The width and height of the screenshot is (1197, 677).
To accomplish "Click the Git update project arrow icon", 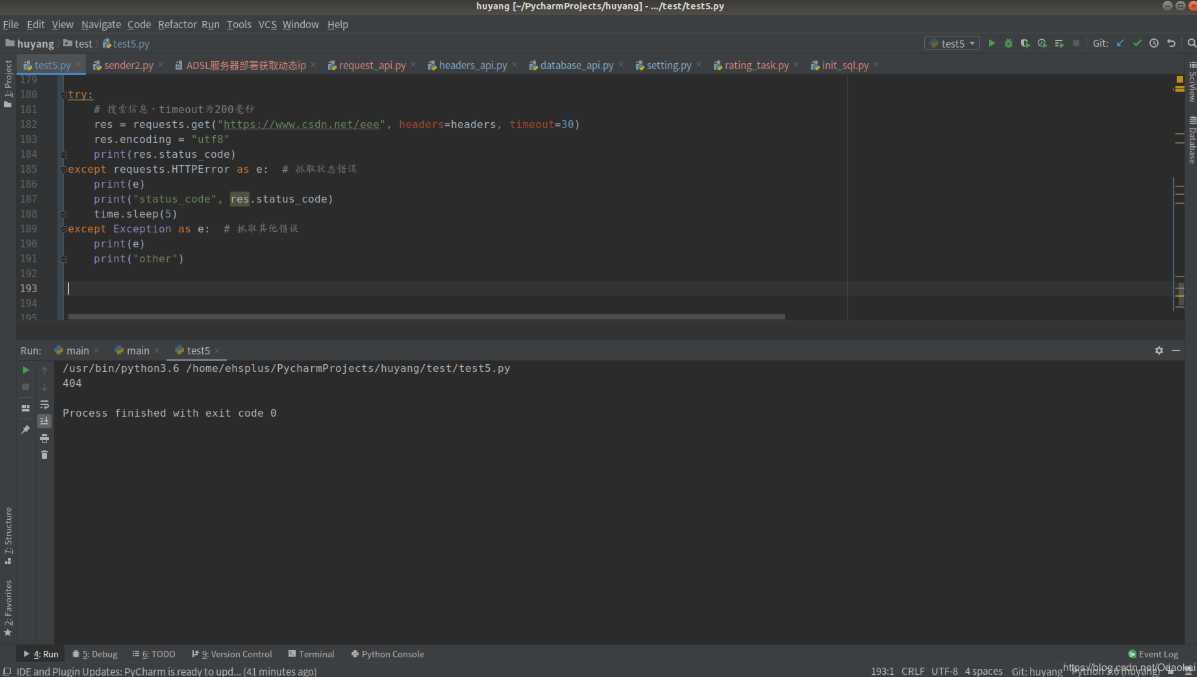I will pos(1120,43).
